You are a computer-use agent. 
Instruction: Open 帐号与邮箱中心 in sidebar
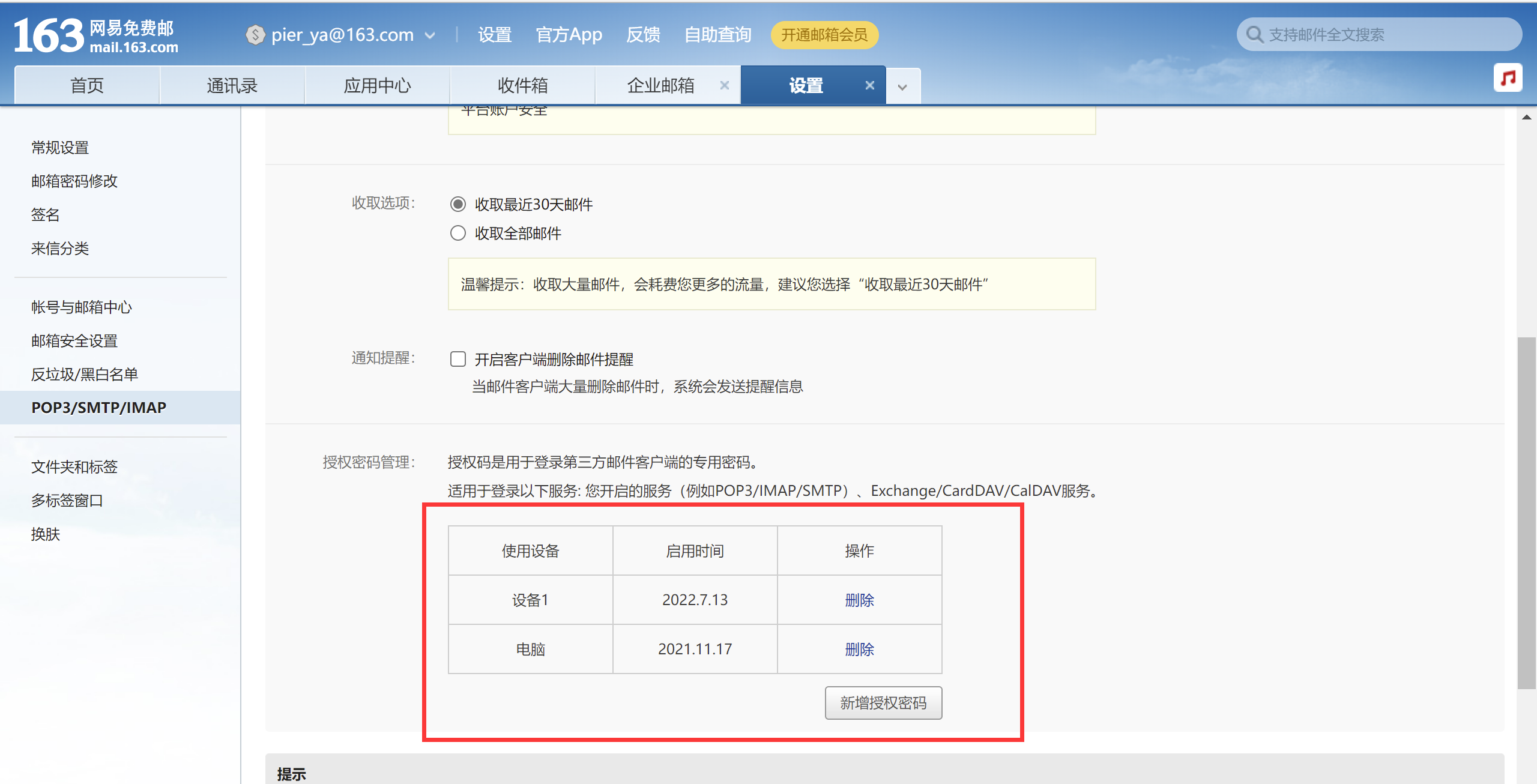(x=82, y=307)
